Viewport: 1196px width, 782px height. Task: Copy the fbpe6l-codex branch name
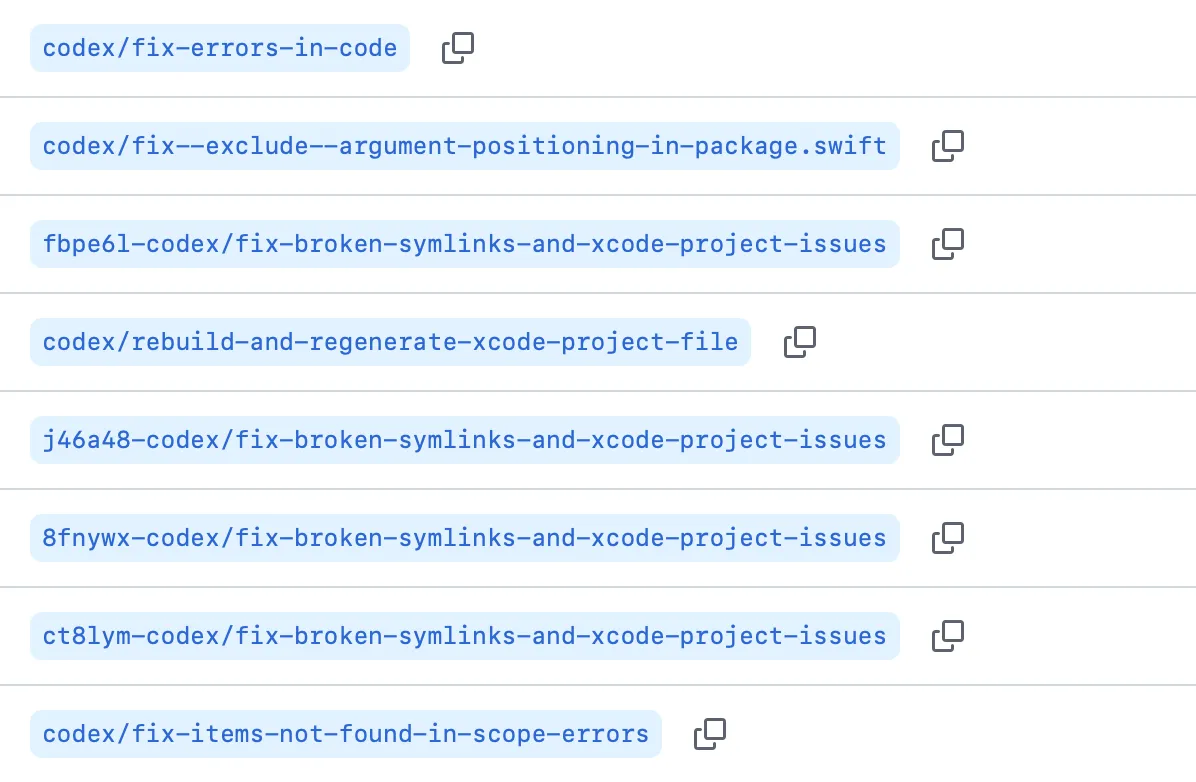pos(947,244)
